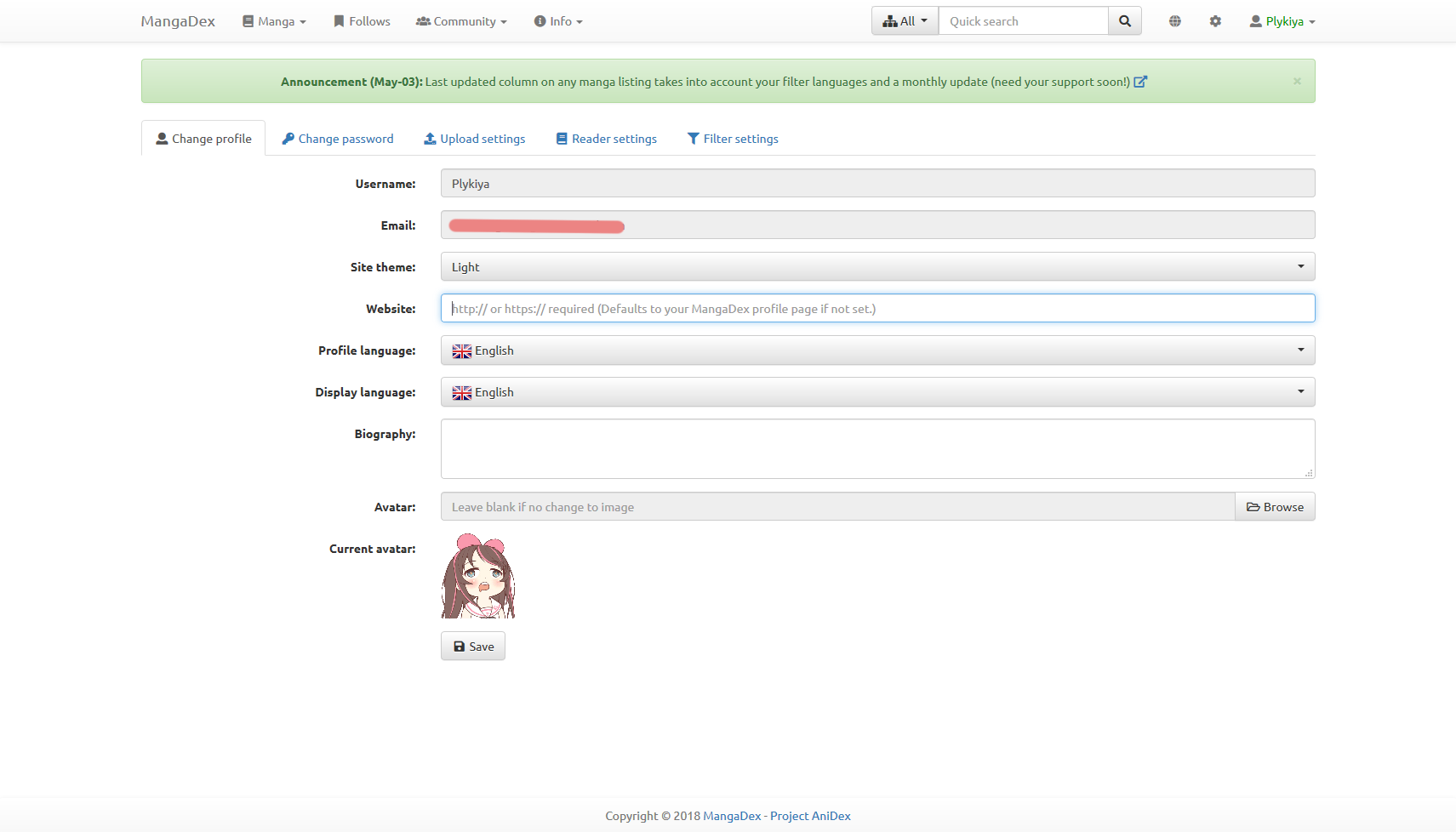Click the Username field
This screenshot has height=832, width=1456.
click(x=877, y=183)
